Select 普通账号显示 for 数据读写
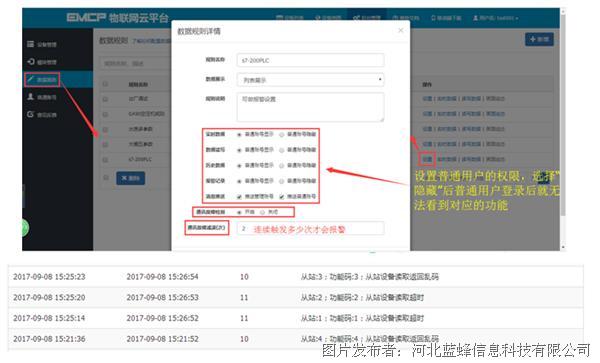This screenshot has width=600, height=363. pos(239,150)
